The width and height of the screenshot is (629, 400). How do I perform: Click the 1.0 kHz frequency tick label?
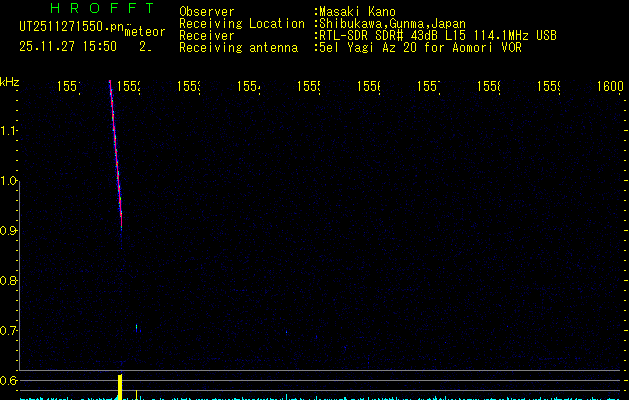click(10, 181)
